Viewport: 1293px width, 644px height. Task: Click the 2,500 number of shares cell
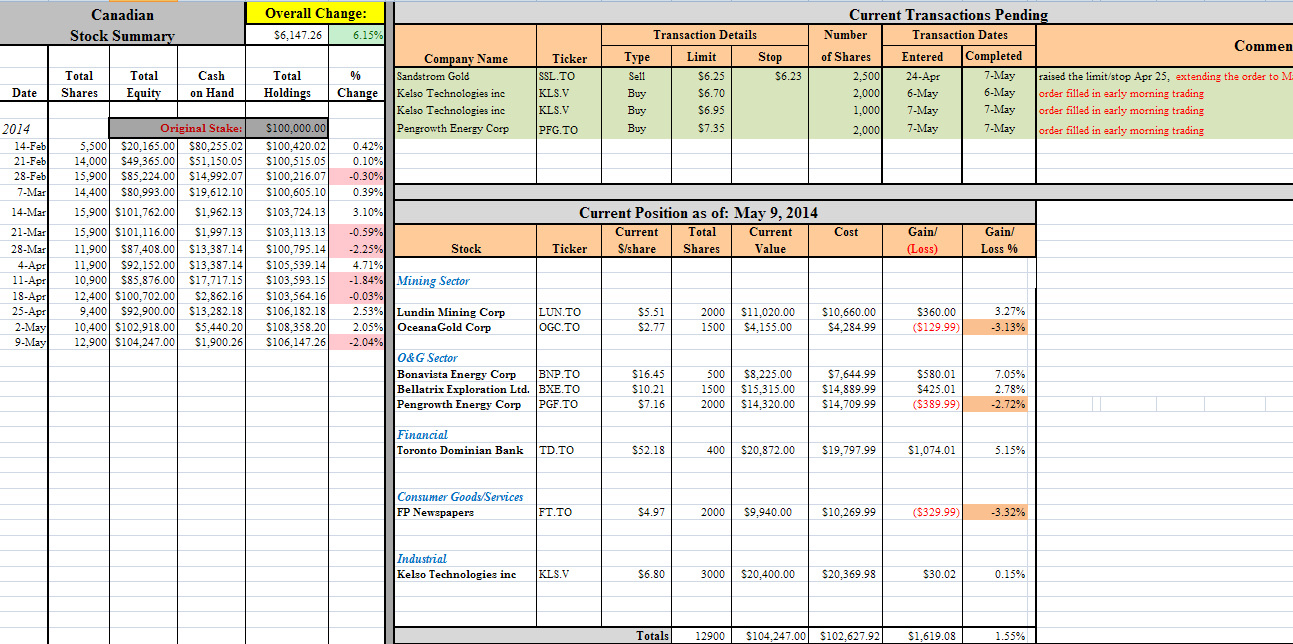[x=845, y=76]
